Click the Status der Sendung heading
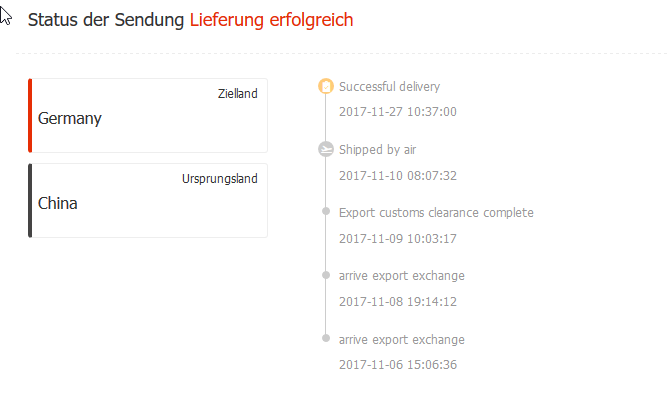This screenshot has height=406, width=669. [106, 20]
